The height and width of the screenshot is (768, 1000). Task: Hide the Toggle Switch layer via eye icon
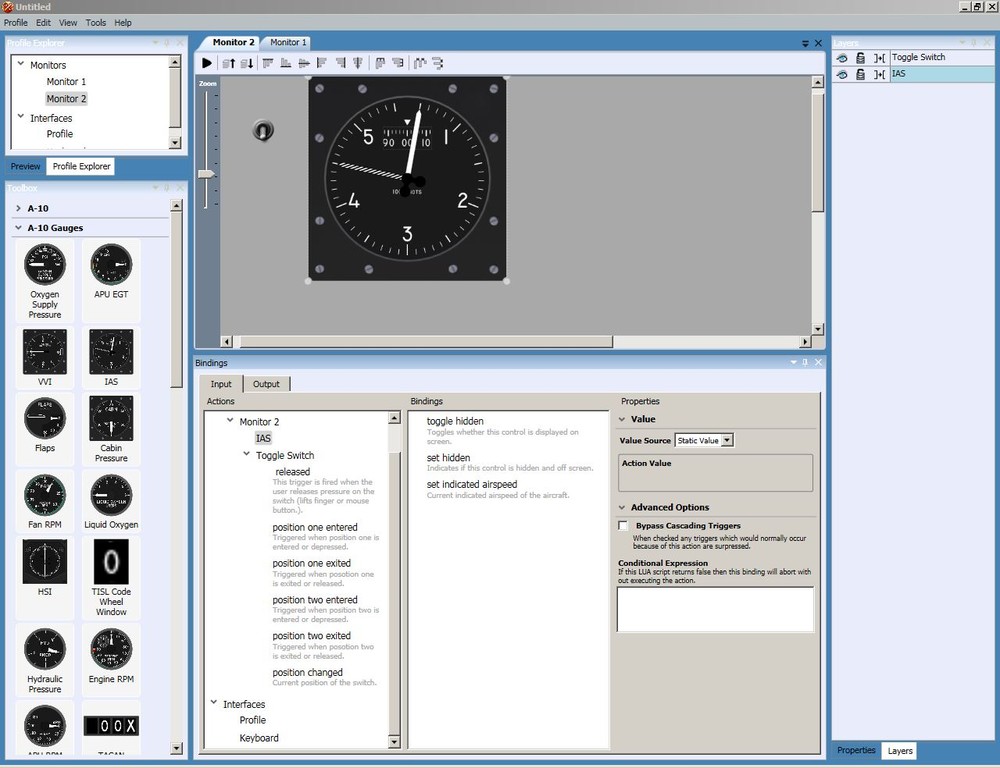click(x=842, y=58)
